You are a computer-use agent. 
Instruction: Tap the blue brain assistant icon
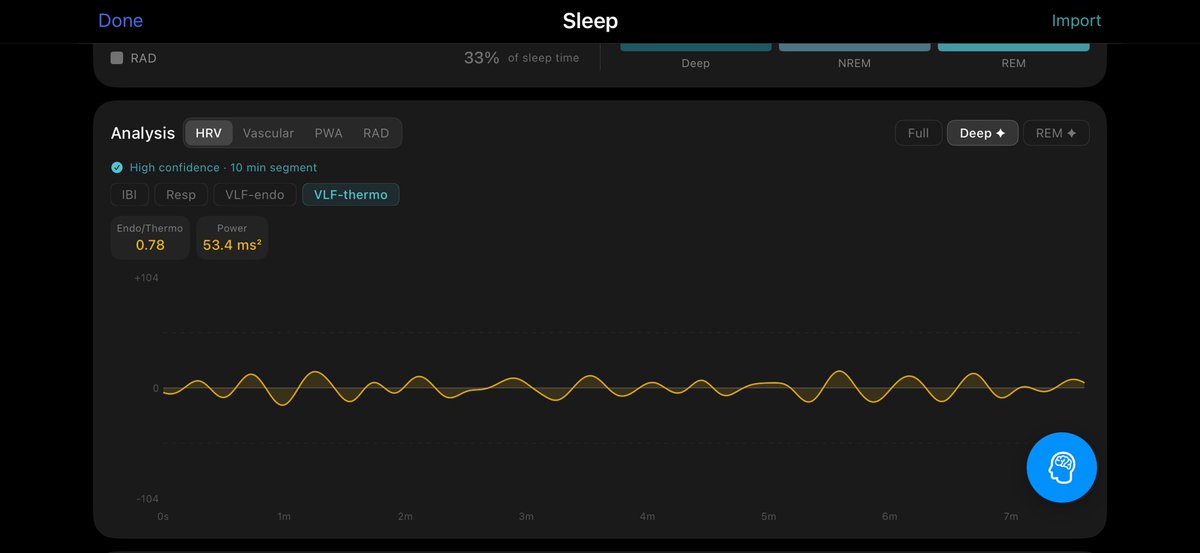tap(1062, 467)
